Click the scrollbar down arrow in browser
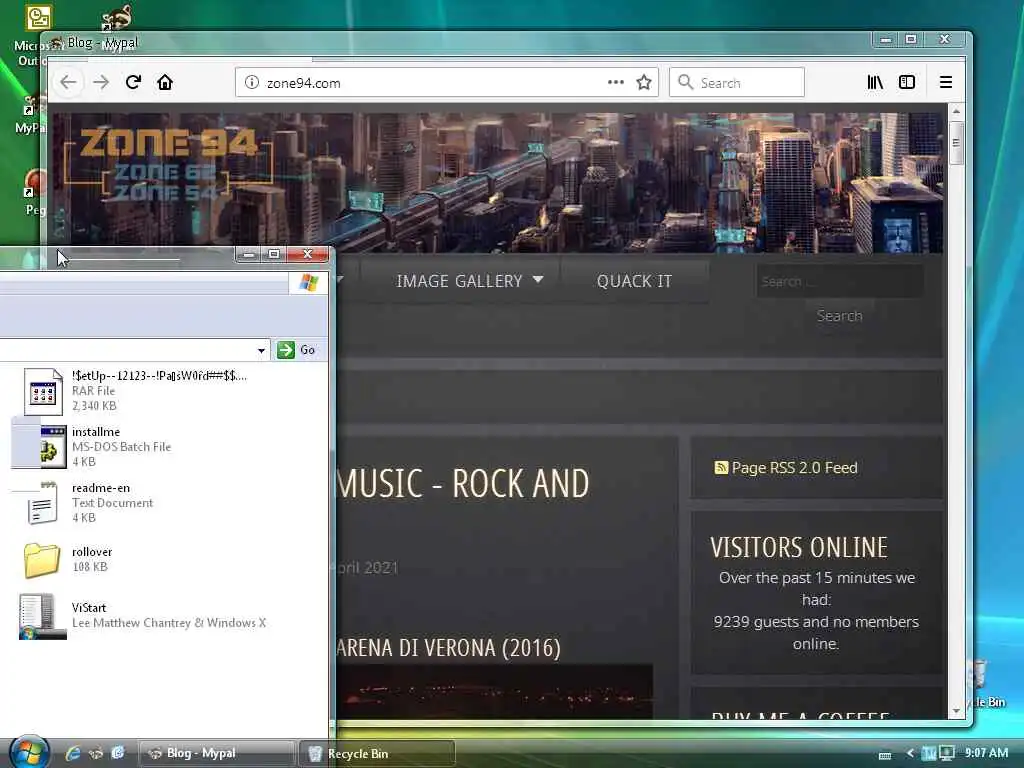Image resolution: width=1024 pixels, height=768 pixels. pos(956,711)
